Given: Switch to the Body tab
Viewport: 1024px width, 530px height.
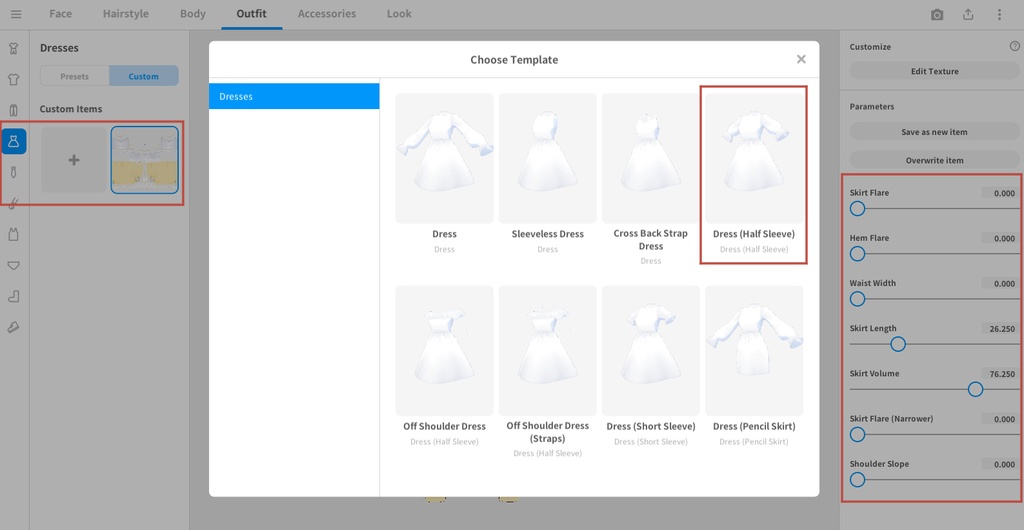Looking at the screenshot, I should click(193, 14).
